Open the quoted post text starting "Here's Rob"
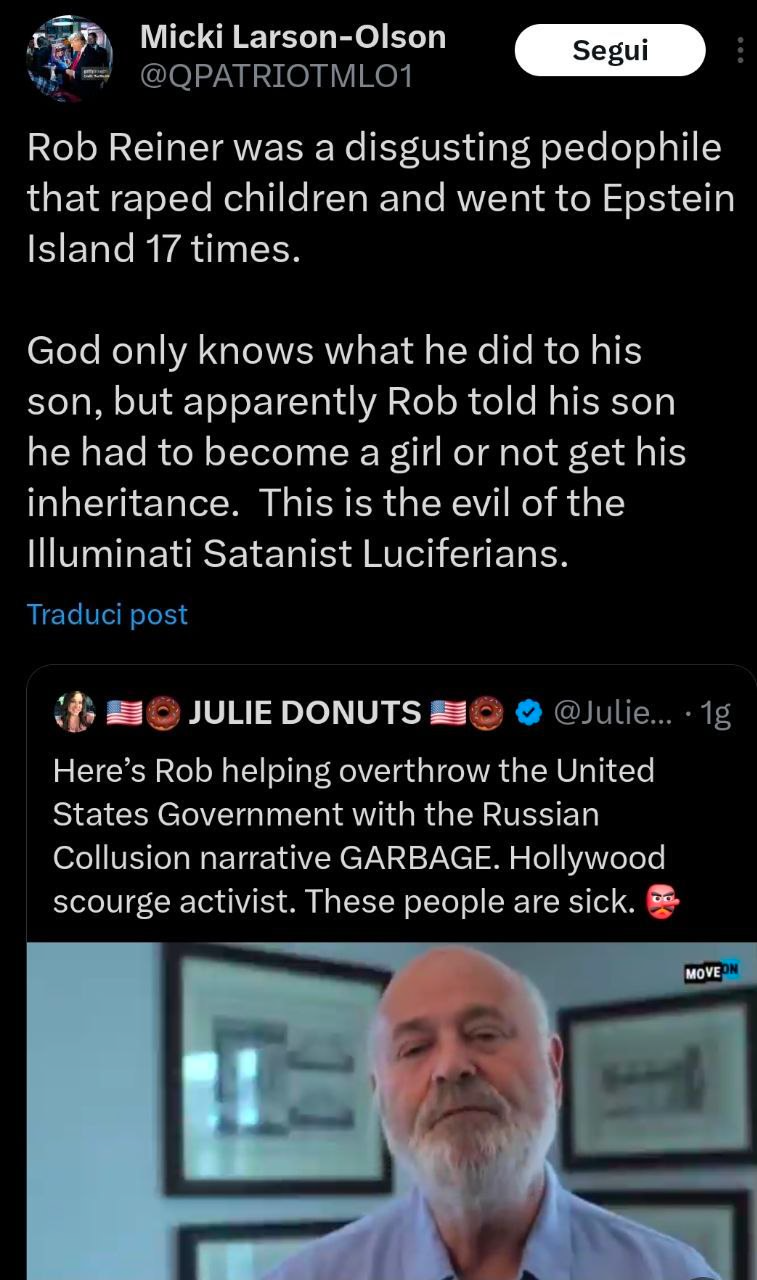This screenshot has width=757, height=1280. (x=360, y=836)
